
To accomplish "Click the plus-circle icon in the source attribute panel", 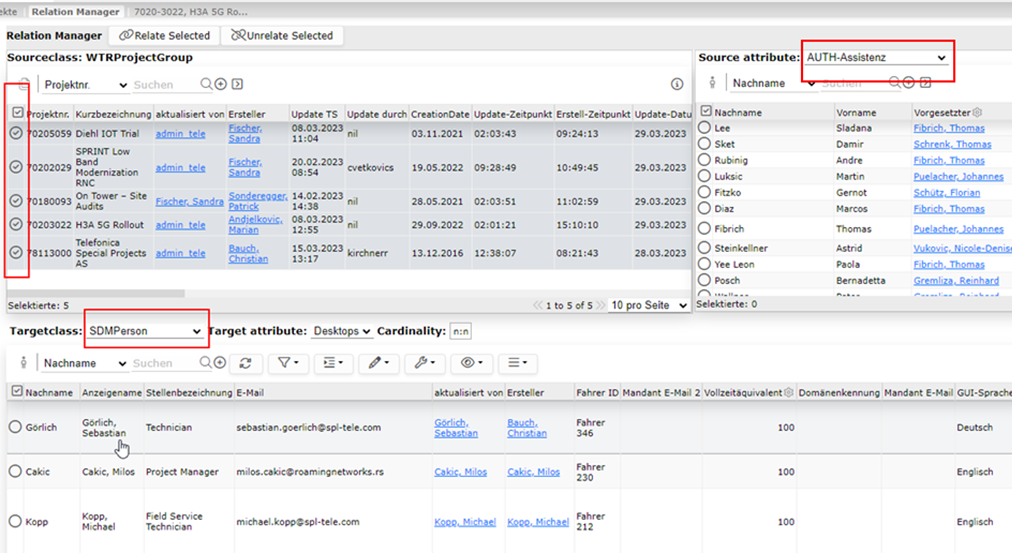I will pyautogui.click(x=909, y=83).
